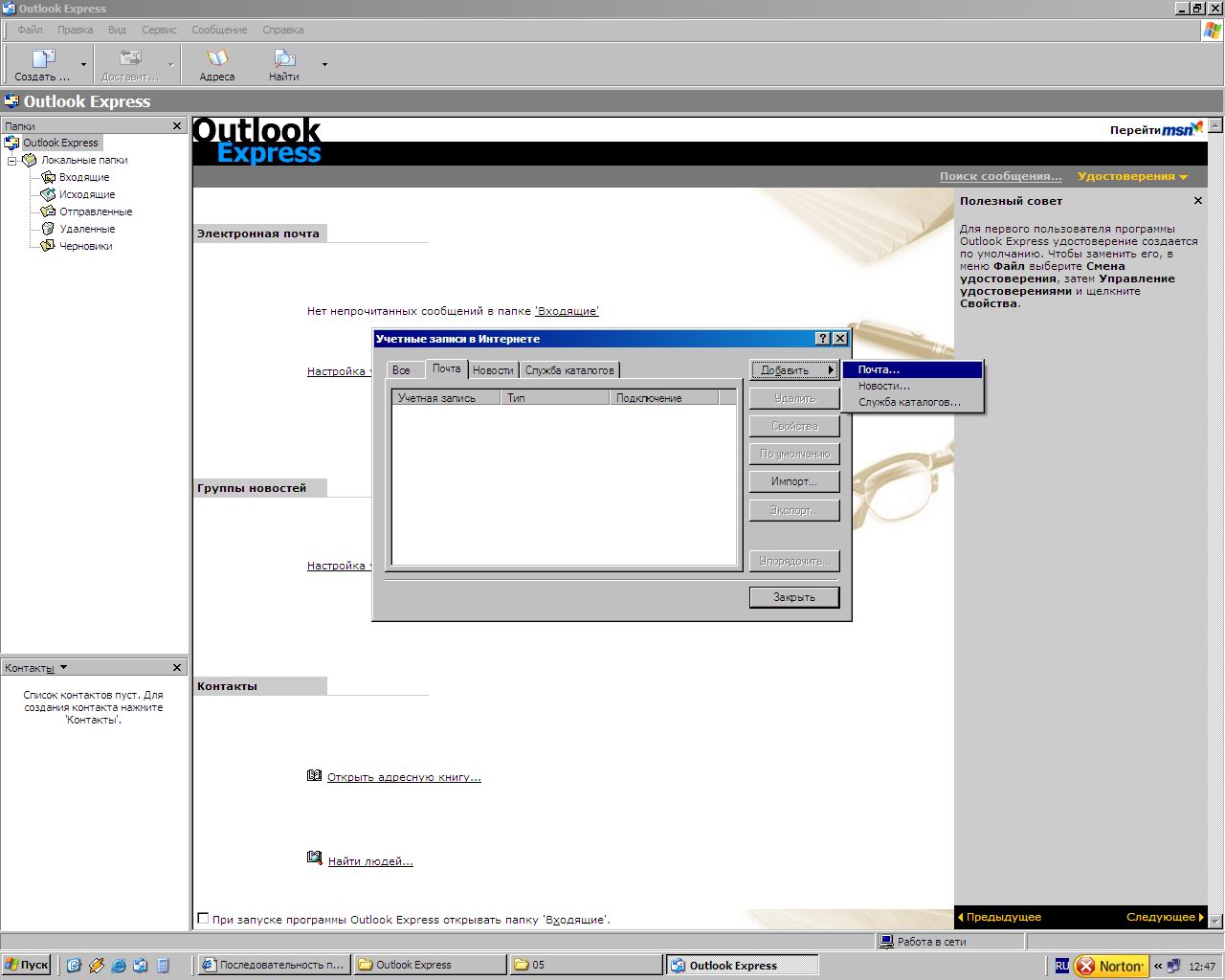This screenshot has height=980, width=1225.
Task: Open the Сервис menu
Action: [159, 30]
